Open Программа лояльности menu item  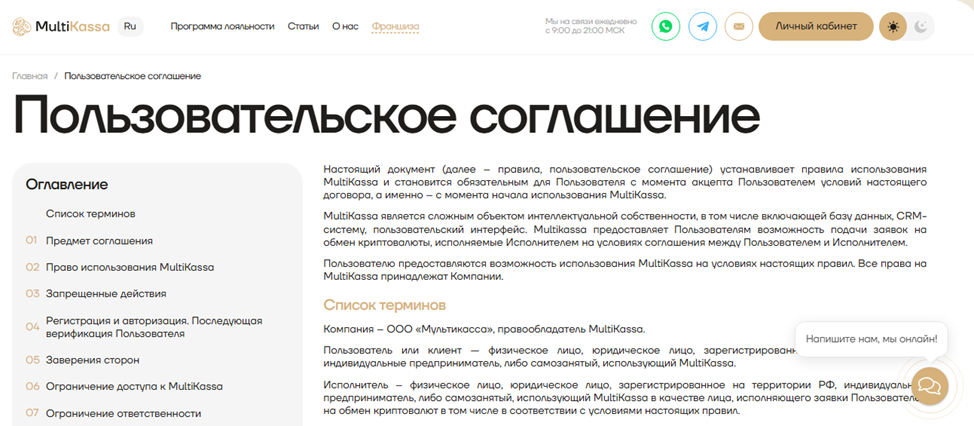[x=222, y=27]
